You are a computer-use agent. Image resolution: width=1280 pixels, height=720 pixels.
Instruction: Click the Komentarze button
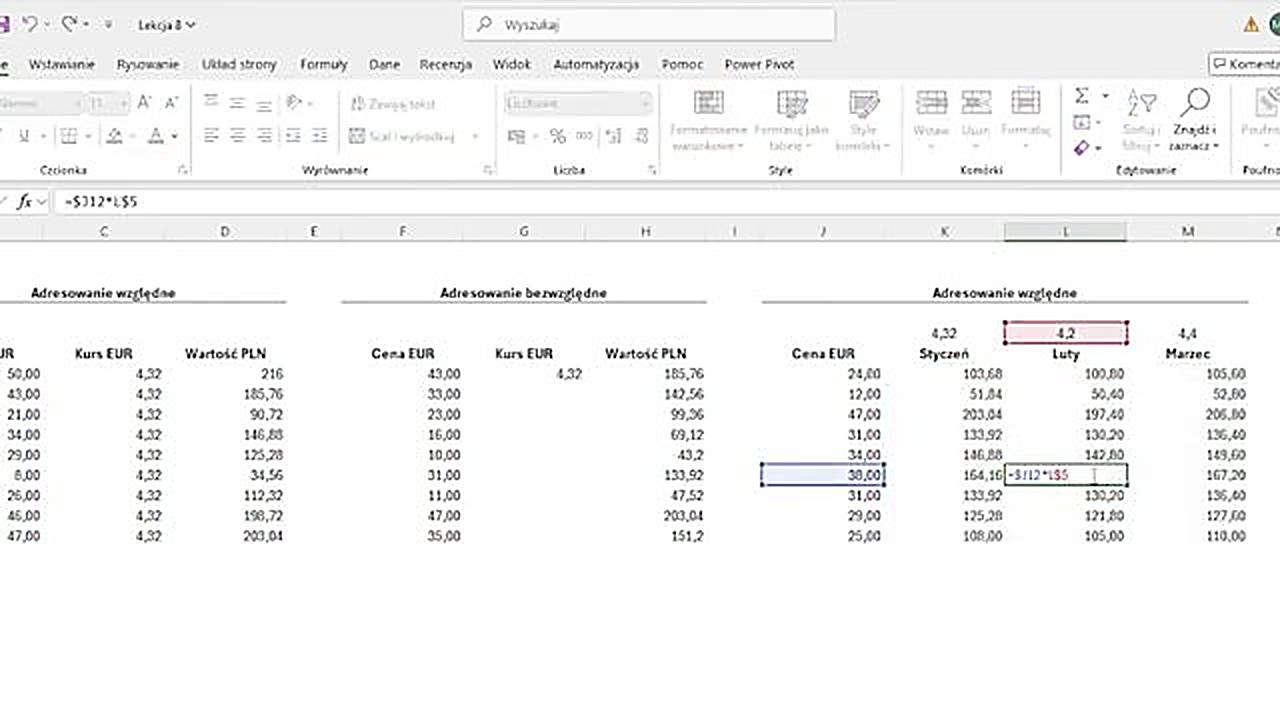point(1245,64)
